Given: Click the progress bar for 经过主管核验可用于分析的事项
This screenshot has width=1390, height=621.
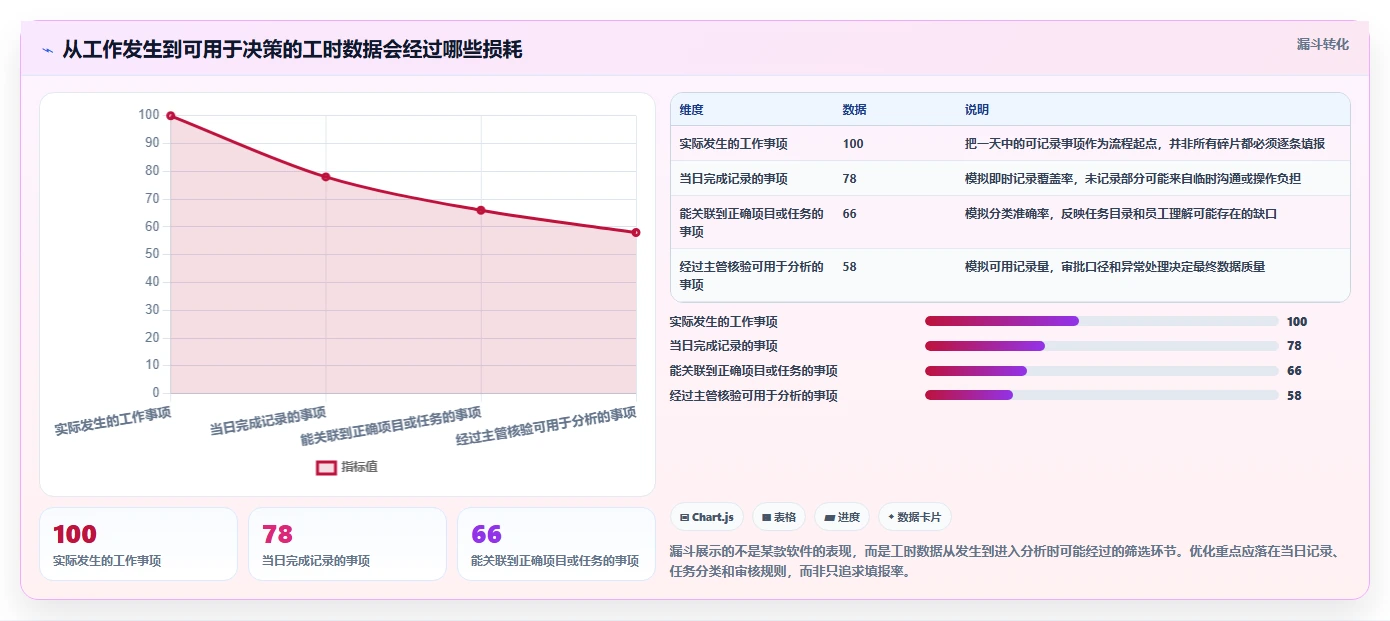Looking at the screenshot, I should coord(1102,395).
